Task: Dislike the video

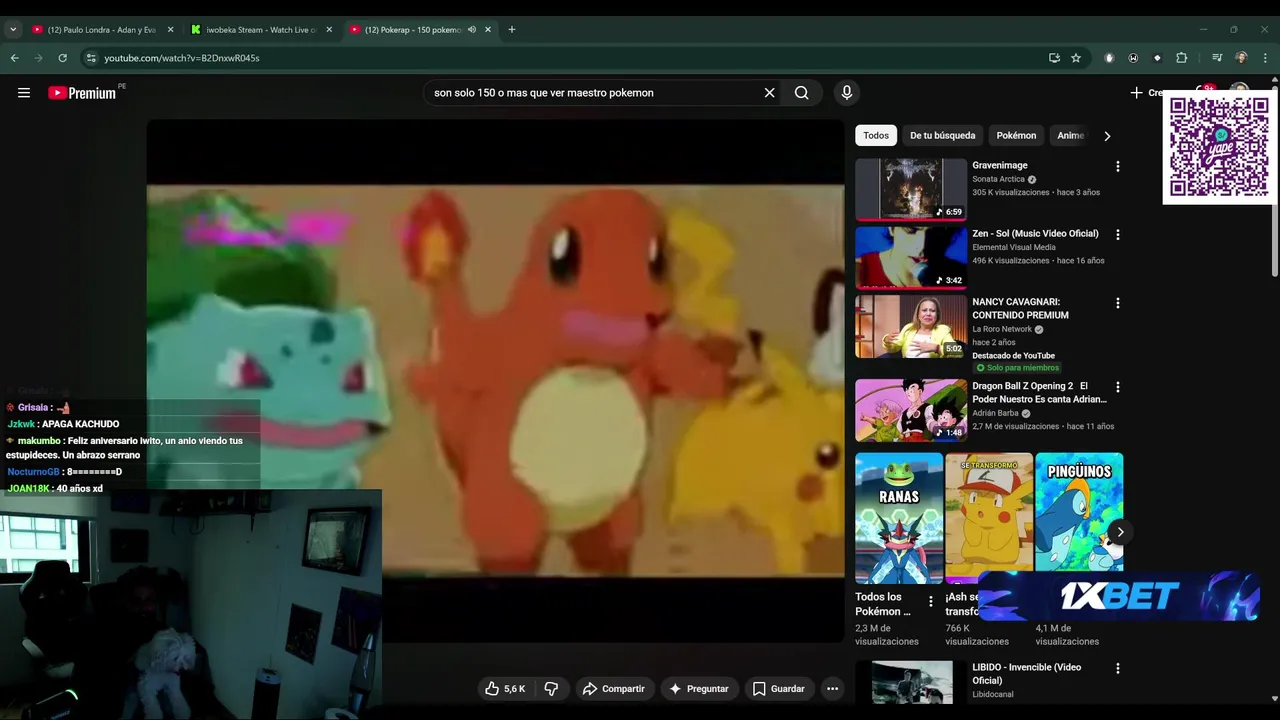Action: (551, 689)
